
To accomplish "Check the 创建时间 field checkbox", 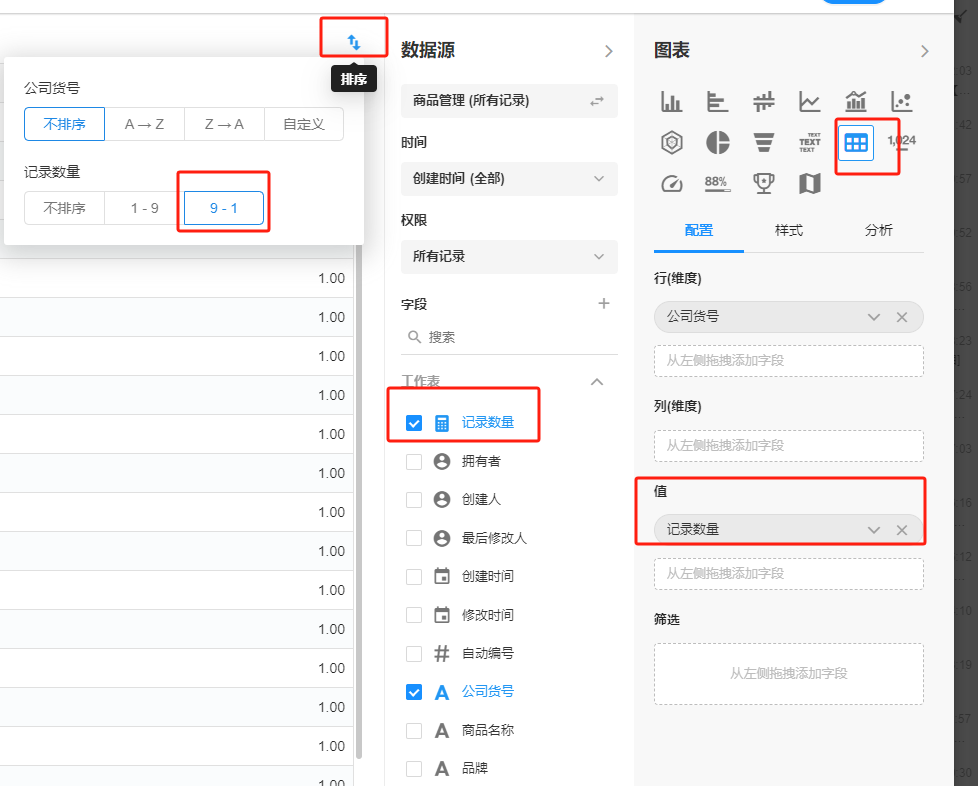I will pyautogui.click(x=414, y=576).
